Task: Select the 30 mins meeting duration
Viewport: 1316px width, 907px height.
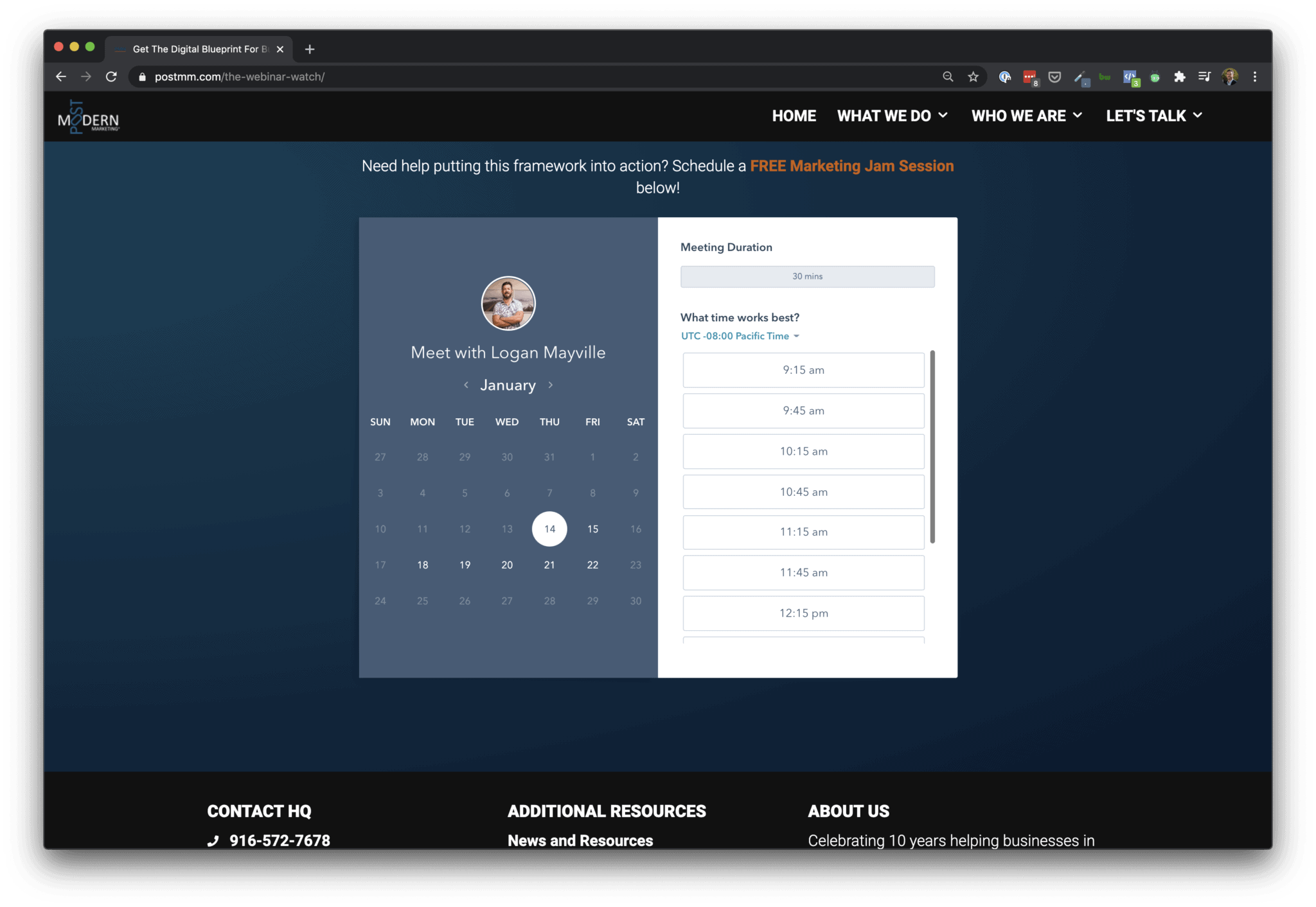Action: tap(807, 276)
